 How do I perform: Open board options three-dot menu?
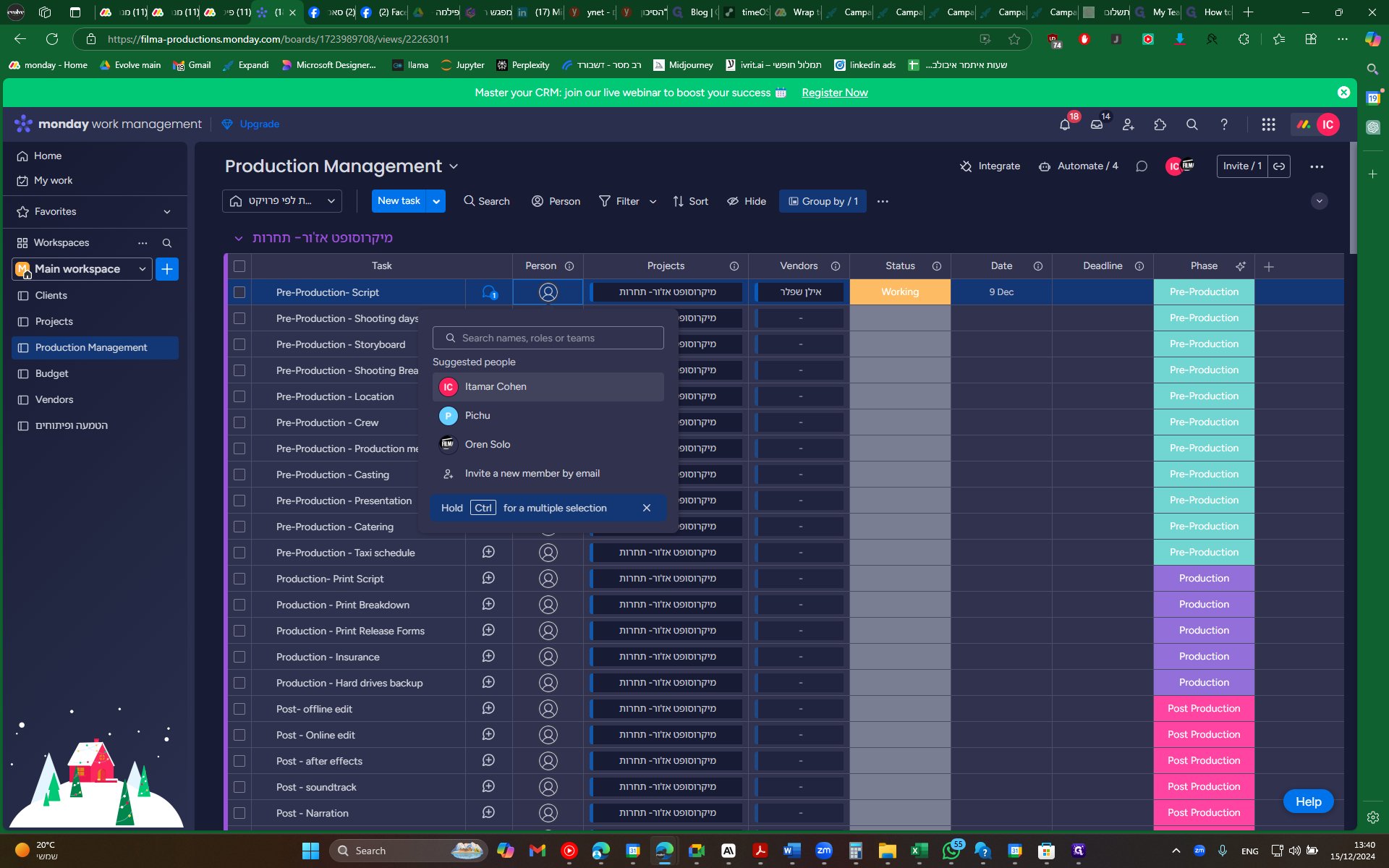point(1317,166)
